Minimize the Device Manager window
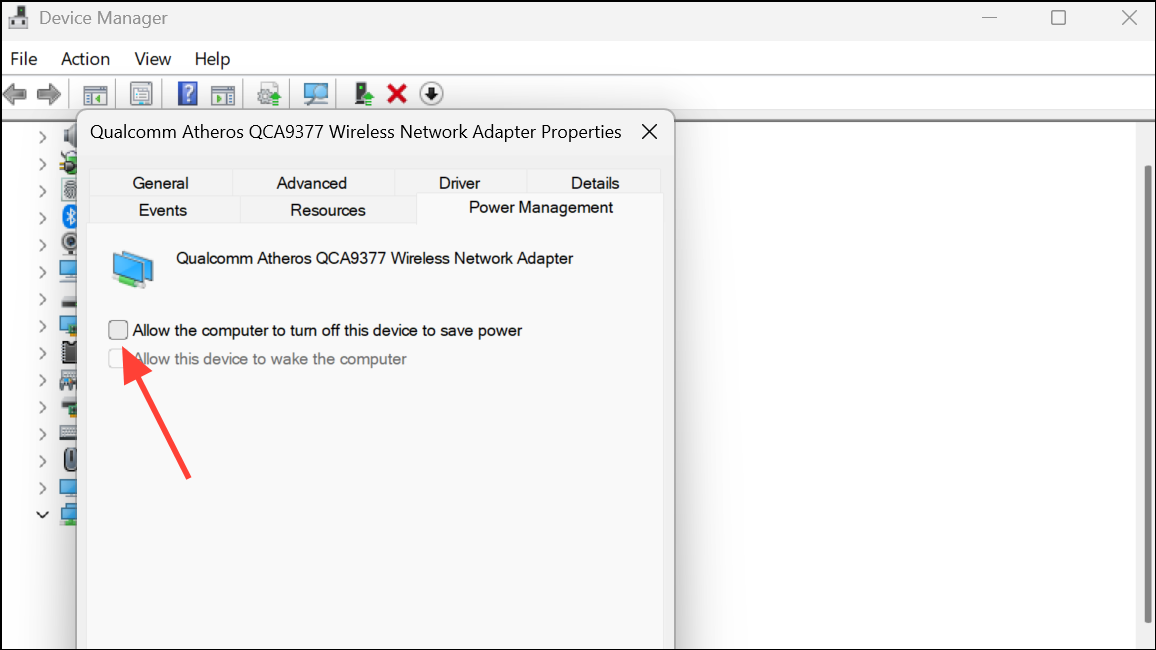 point(989,18)
